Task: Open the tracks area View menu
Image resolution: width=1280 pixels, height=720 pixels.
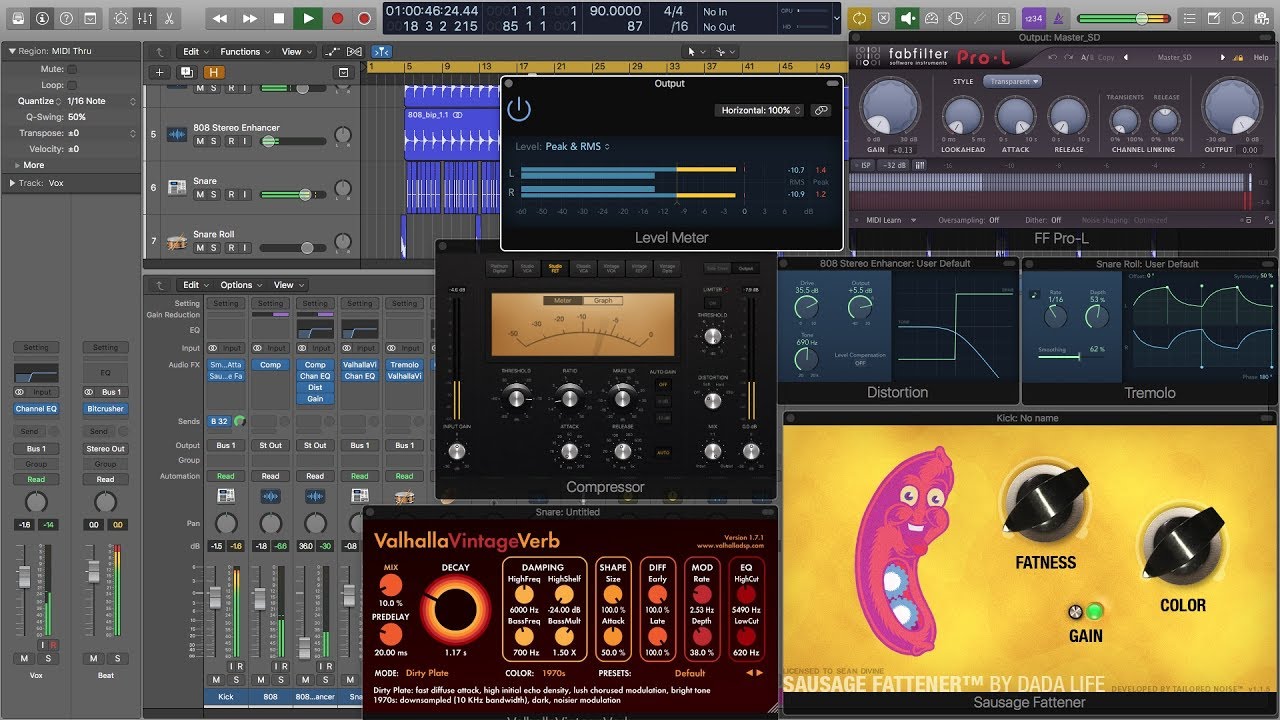Action: (x=296, y=52)
